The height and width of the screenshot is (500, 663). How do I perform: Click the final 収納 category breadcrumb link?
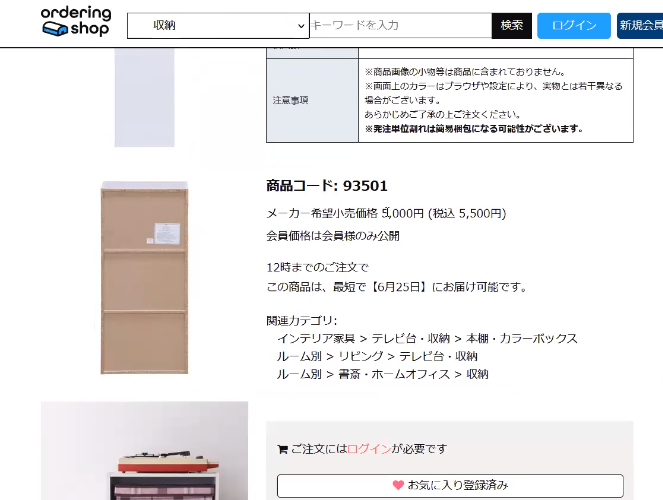tap(477, 374)
